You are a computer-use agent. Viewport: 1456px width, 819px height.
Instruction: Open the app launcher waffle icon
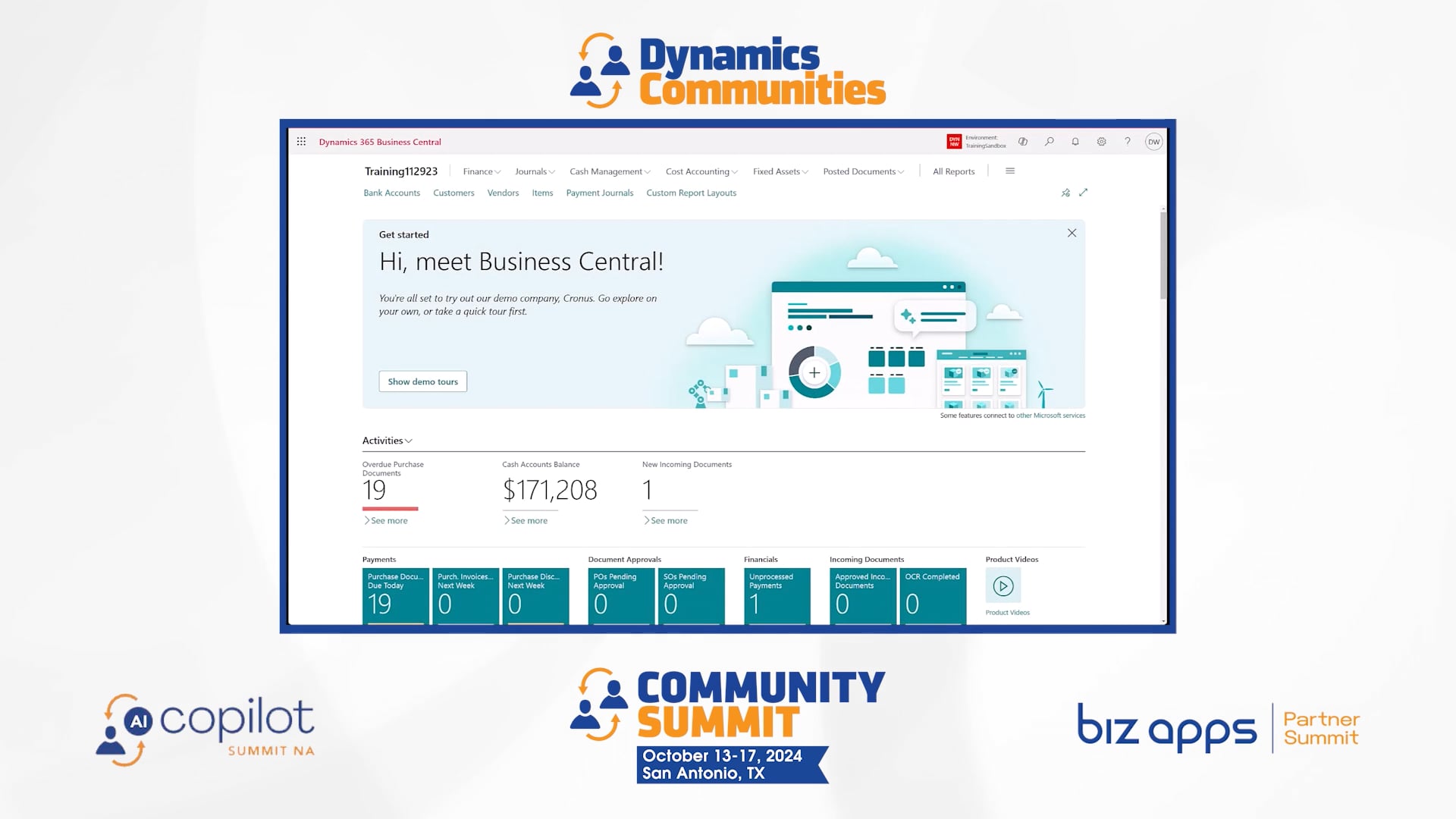click(x=301, y=141)
